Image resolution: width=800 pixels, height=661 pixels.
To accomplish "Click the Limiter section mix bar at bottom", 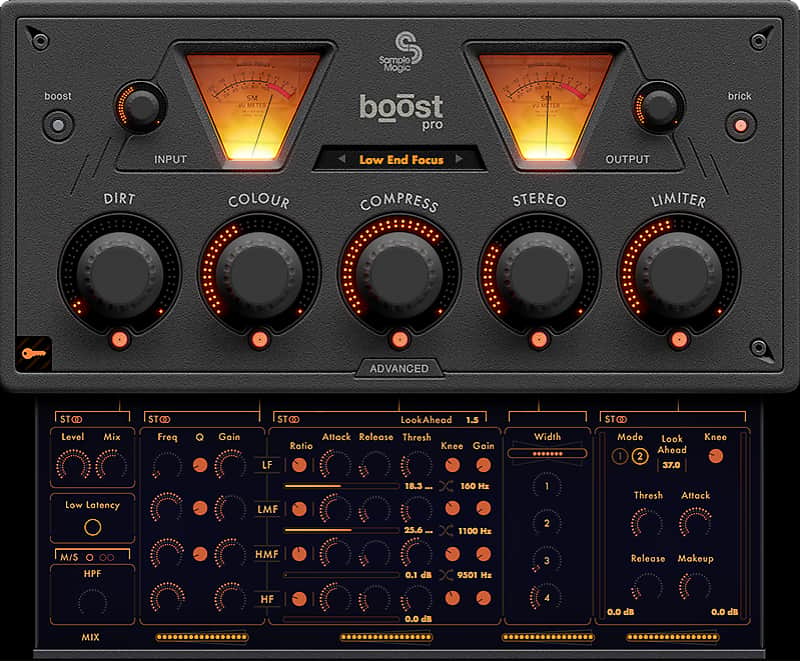I will [x=672, y=637].
